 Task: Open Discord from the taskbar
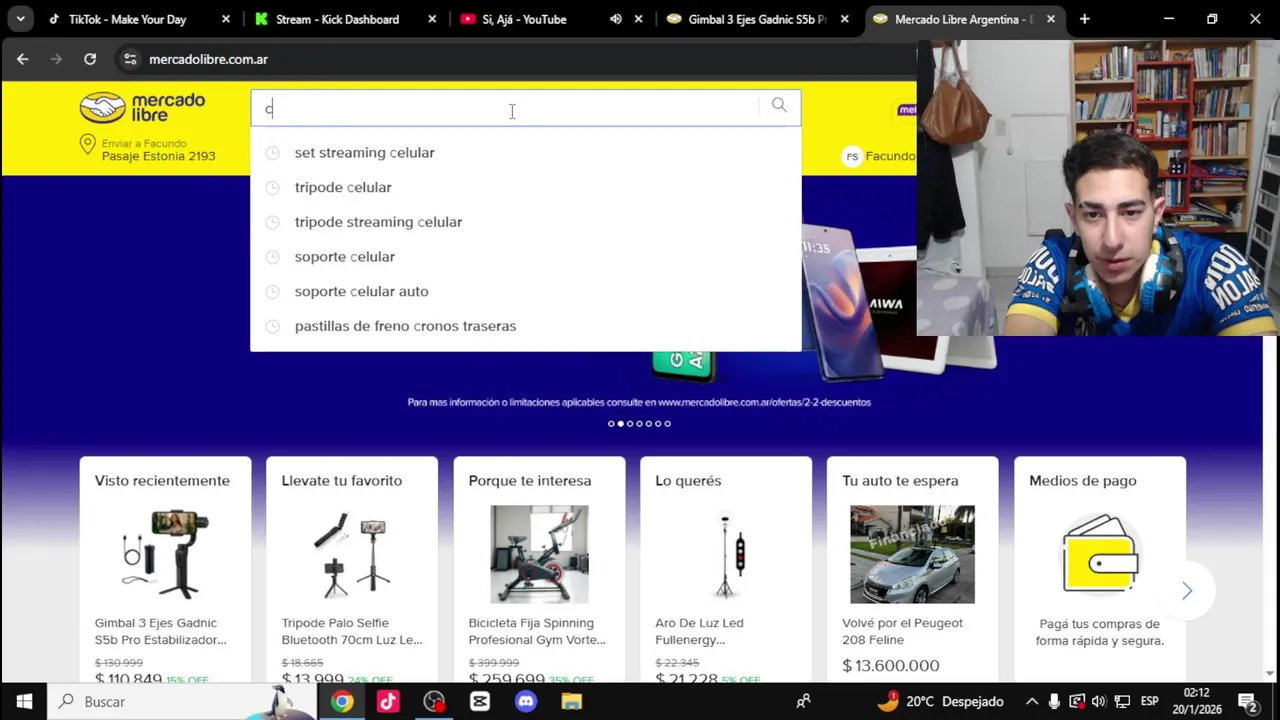[526, 702]
